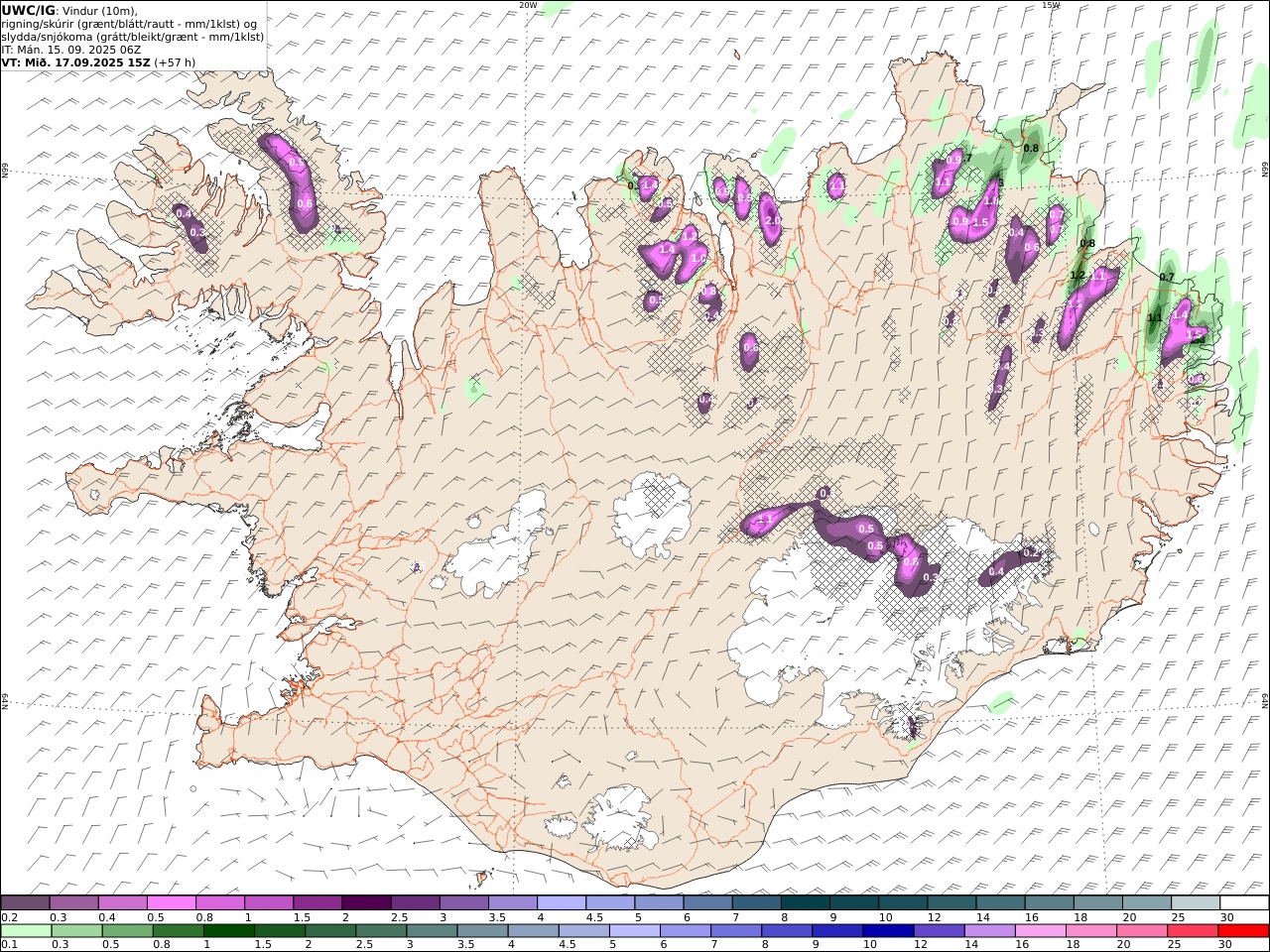Image resolution: width=1270 pixels, height=952 pixels.
Task: Click lower legend swatch between 20 and 25
Action: click(x=1143, y=931)
